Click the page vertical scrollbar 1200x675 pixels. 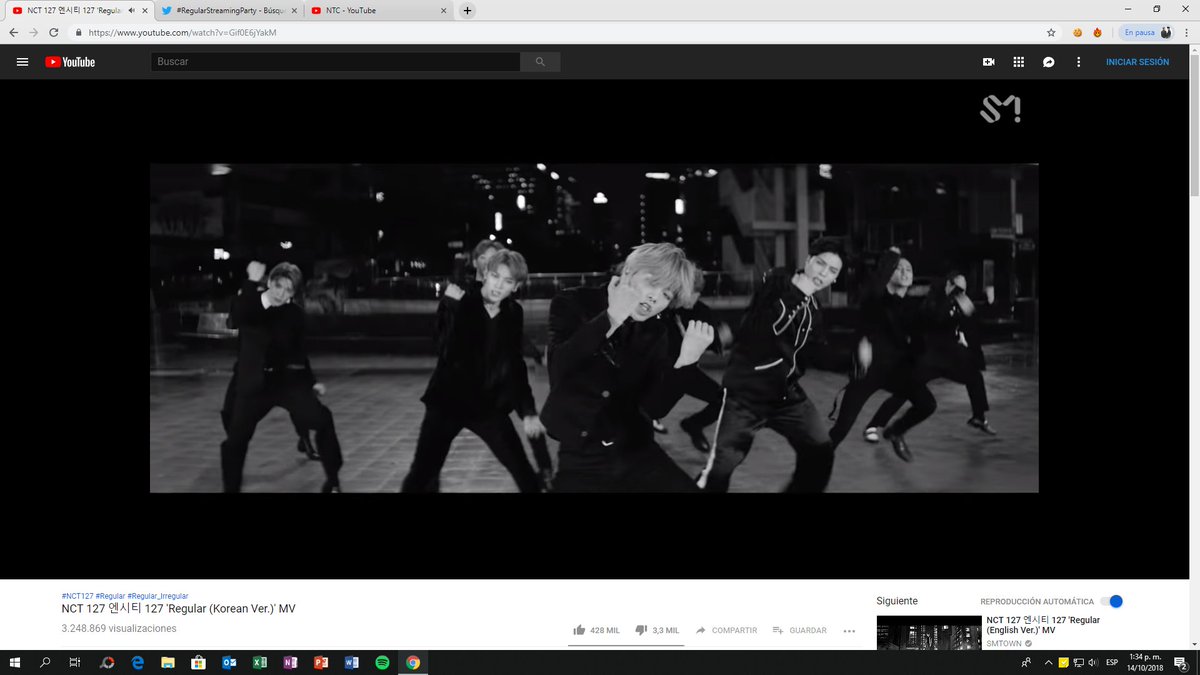(1194, 125)
